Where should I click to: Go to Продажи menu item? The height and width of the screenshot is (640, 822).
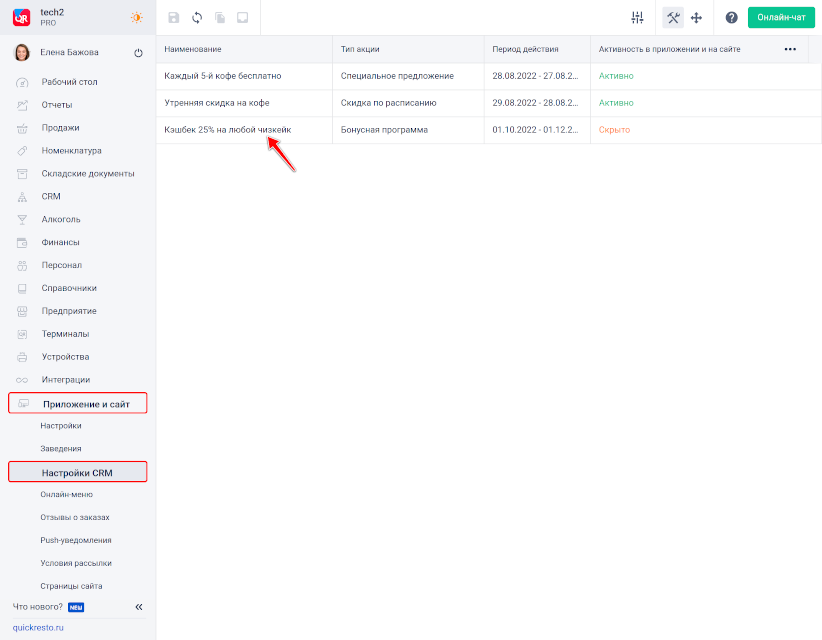(x=60, y=128)
